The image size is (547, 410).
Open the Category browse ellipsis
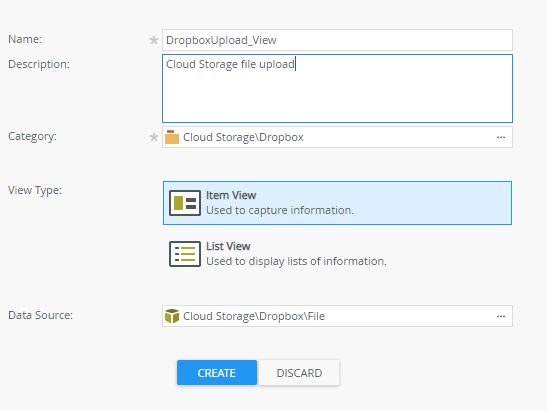coord(501,137)
